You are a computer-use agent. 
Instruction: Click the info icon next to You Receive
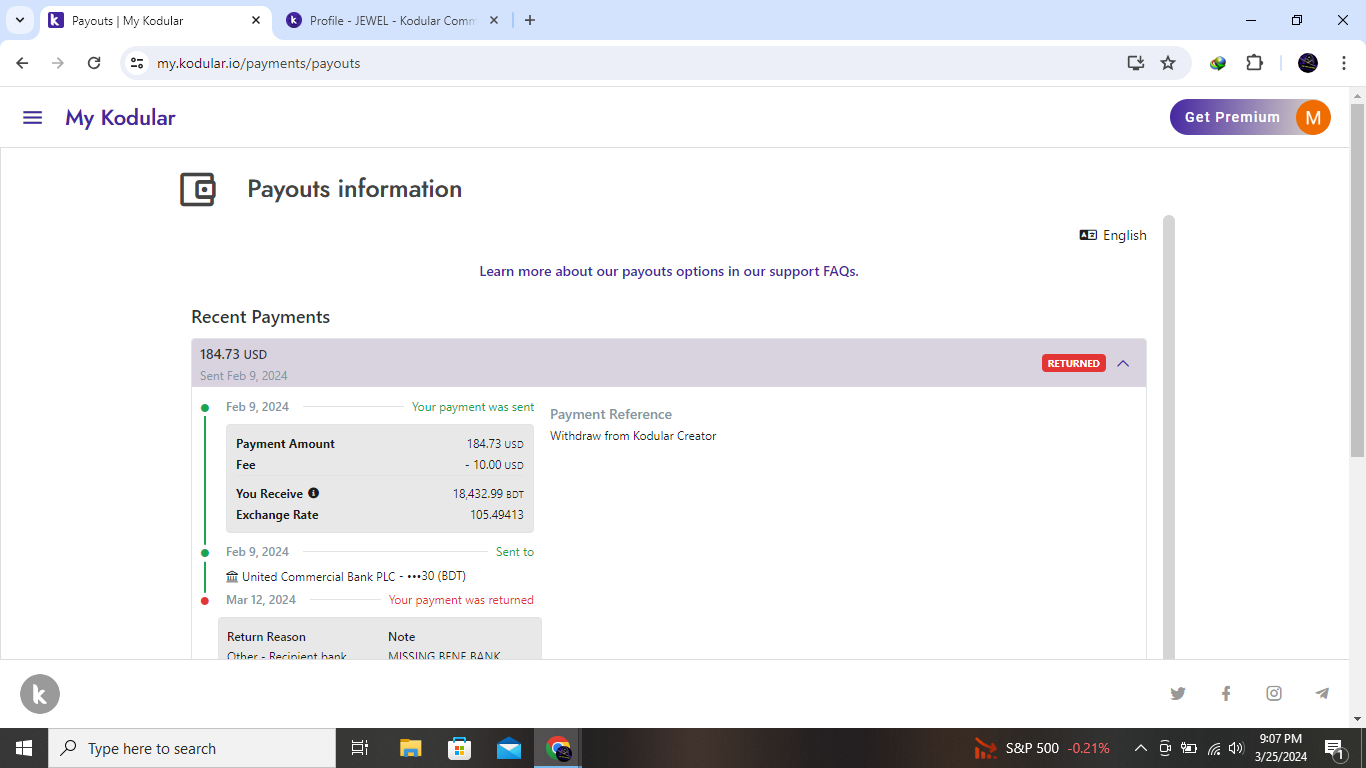[x=313, y=493]
